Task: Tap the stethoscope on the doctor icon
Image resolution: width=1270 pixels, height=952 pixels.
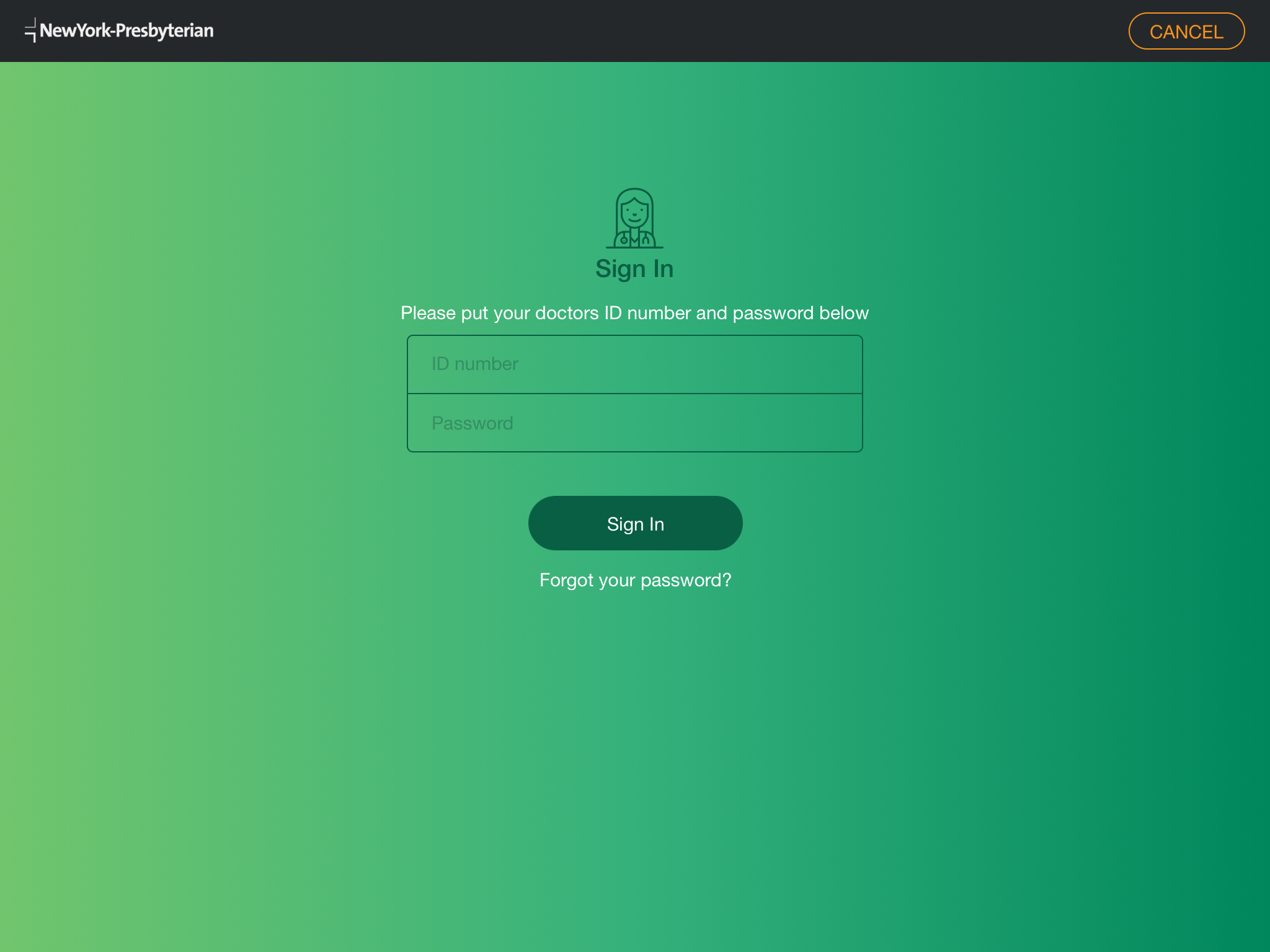Action: click(x=624, y=239)
